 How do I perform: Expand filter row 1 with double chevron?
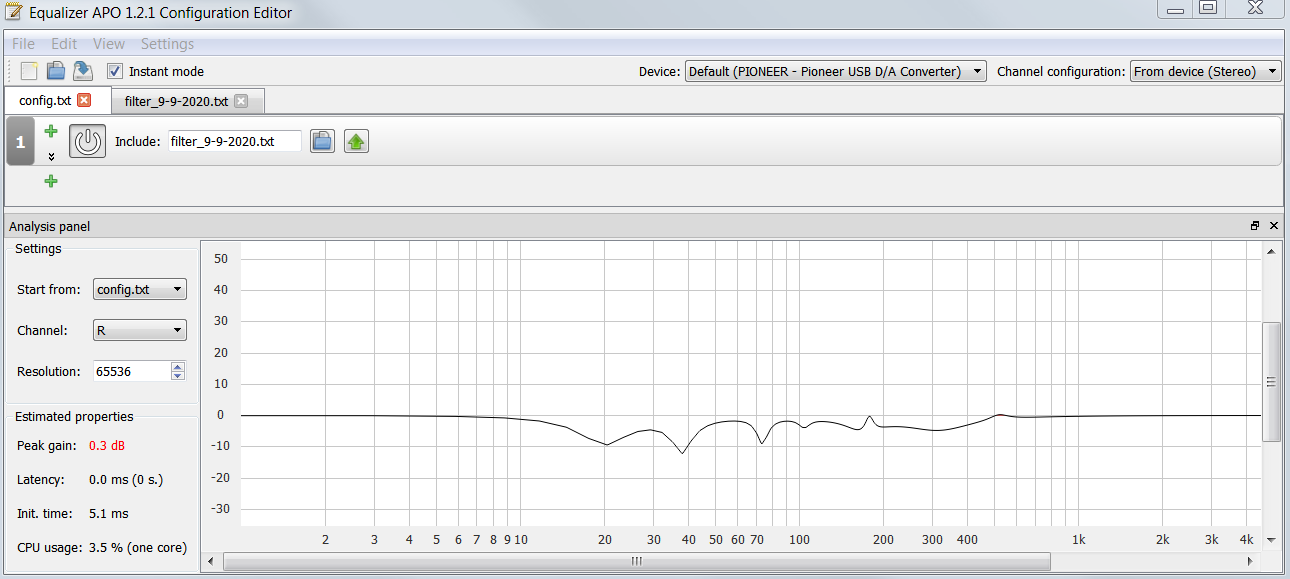tap(51, 157)
